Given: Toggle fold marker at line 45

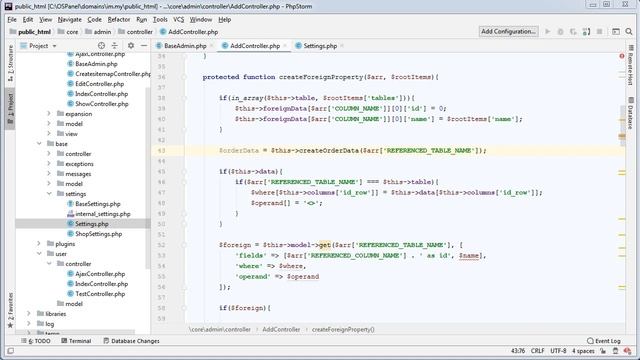Looking at the screenshot, I should tap(184, 171).
